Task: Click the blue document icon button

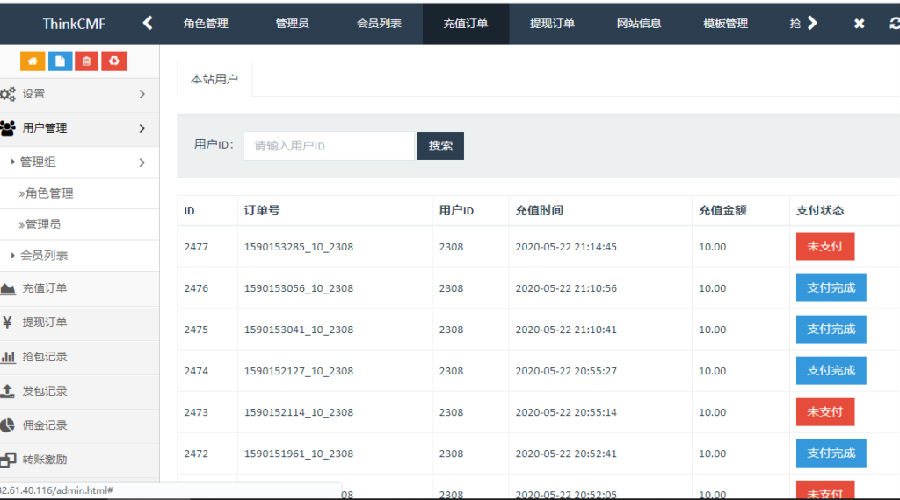Action: 60,61
